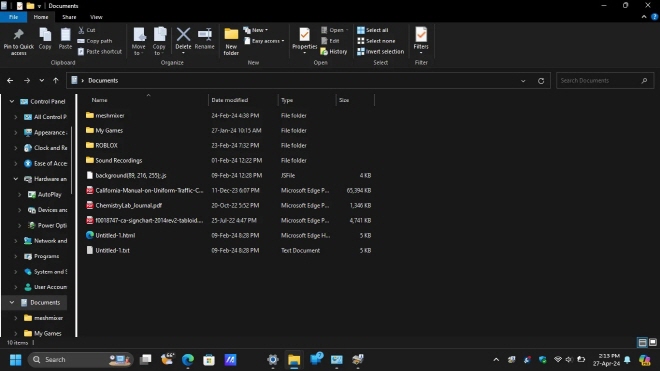Select ChemistryLab_Journal.pdf file
Viewport: 660px width, 371px height.
pos(128,206)
